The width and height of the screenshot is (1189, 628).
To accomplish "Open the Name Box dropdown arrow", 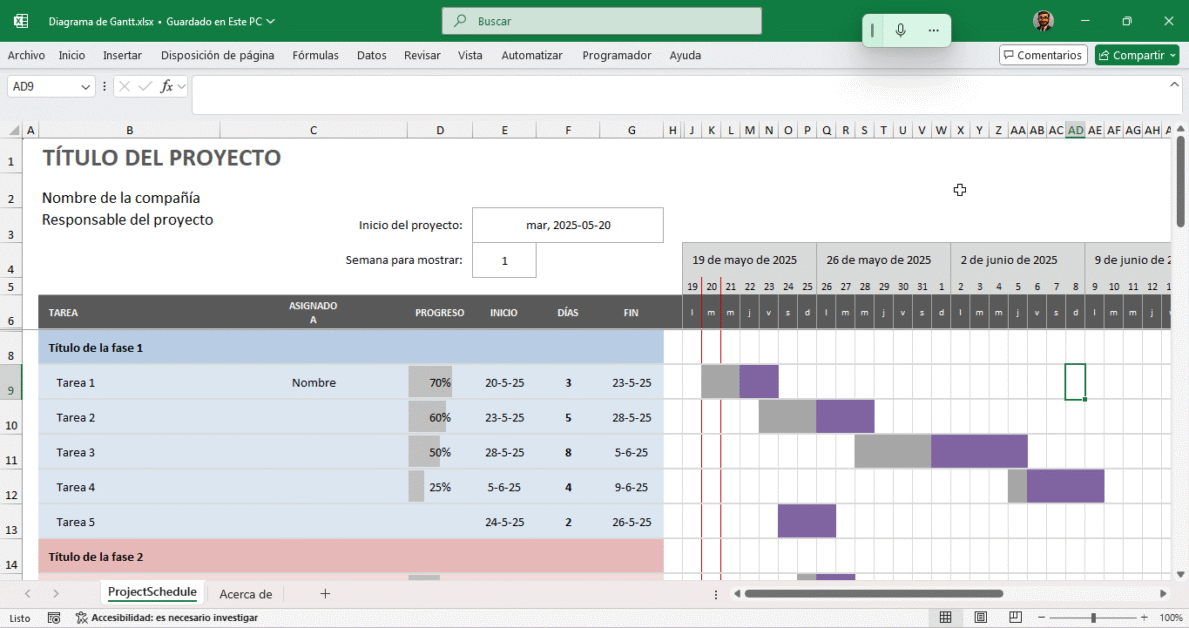I will point(84,87).
